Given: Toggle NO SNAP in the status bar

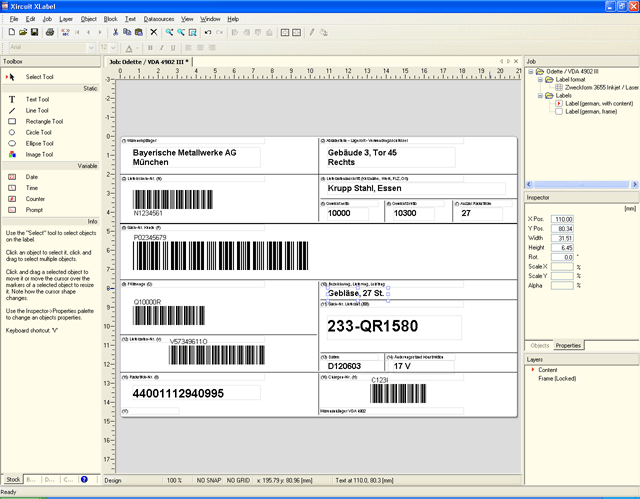Looking at the screenshot, I should pyautogui.click(x=209, y=480).
